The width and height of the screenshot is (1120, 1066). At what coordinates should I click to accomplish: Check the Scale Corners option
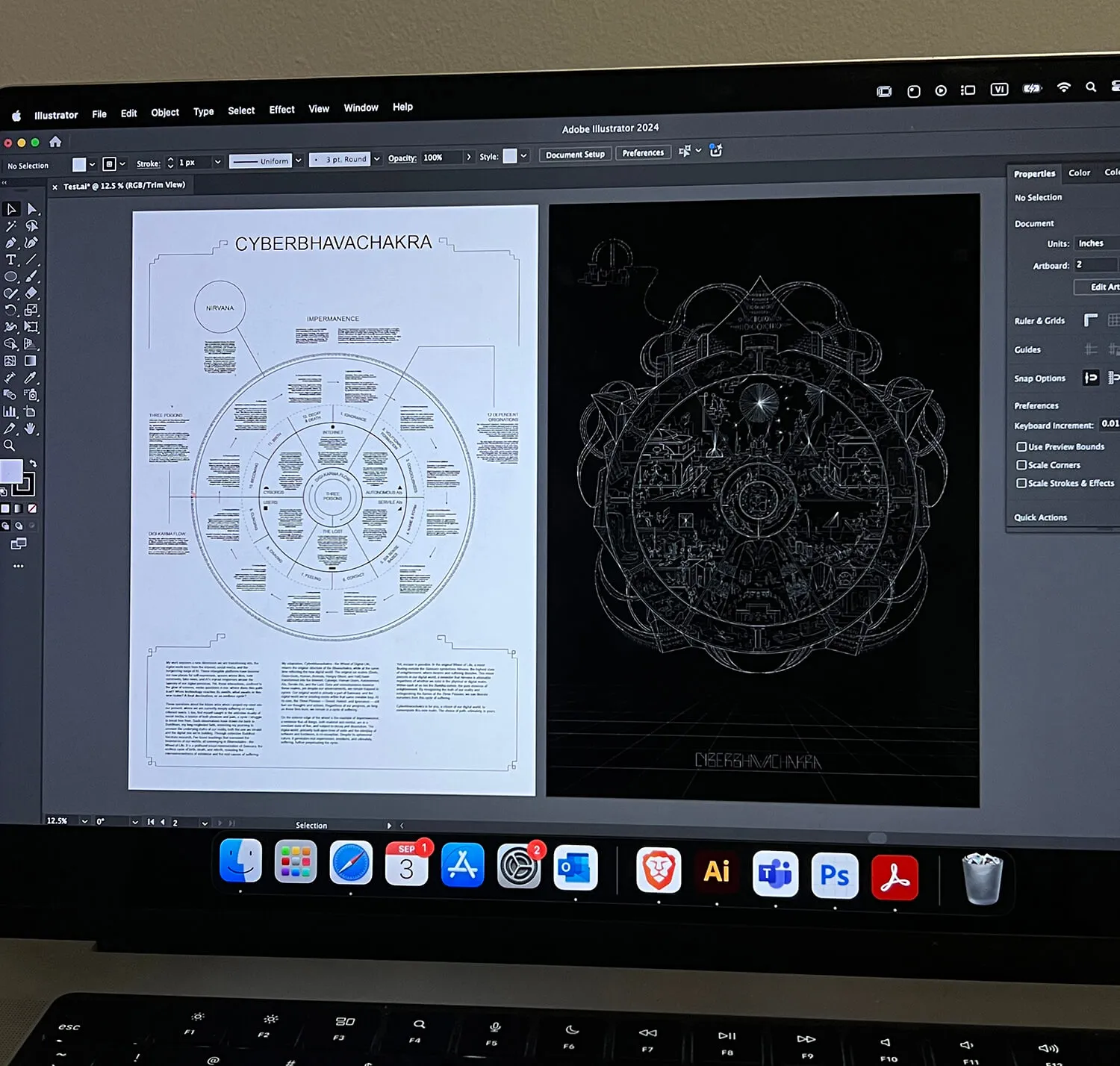1021,464
